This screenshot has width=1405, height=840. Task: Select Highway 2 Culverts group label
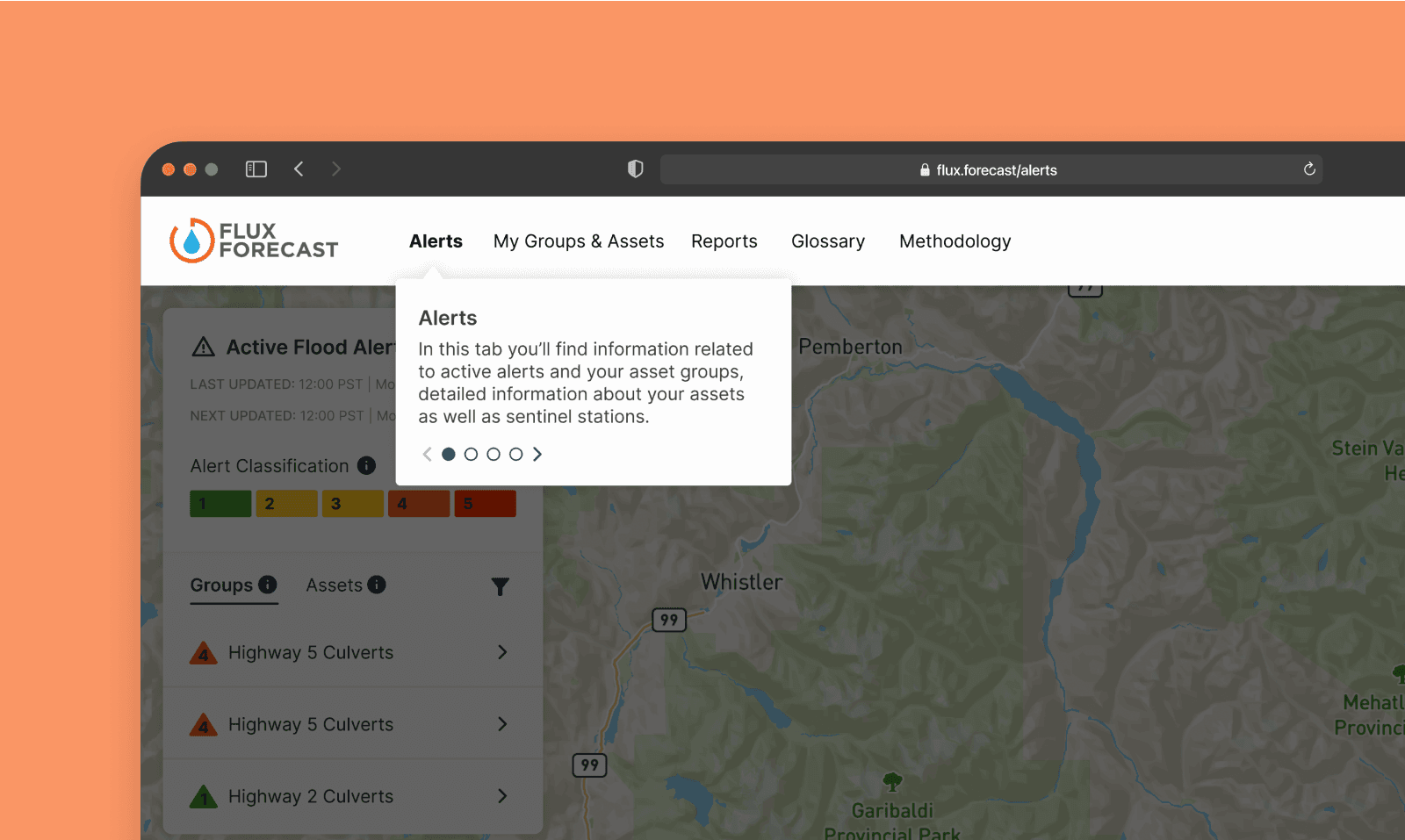(311, 797)
